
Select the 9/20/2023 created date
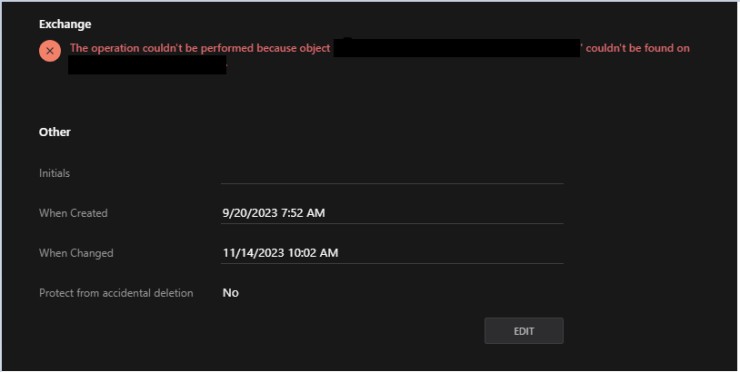(x=250, y=213)
